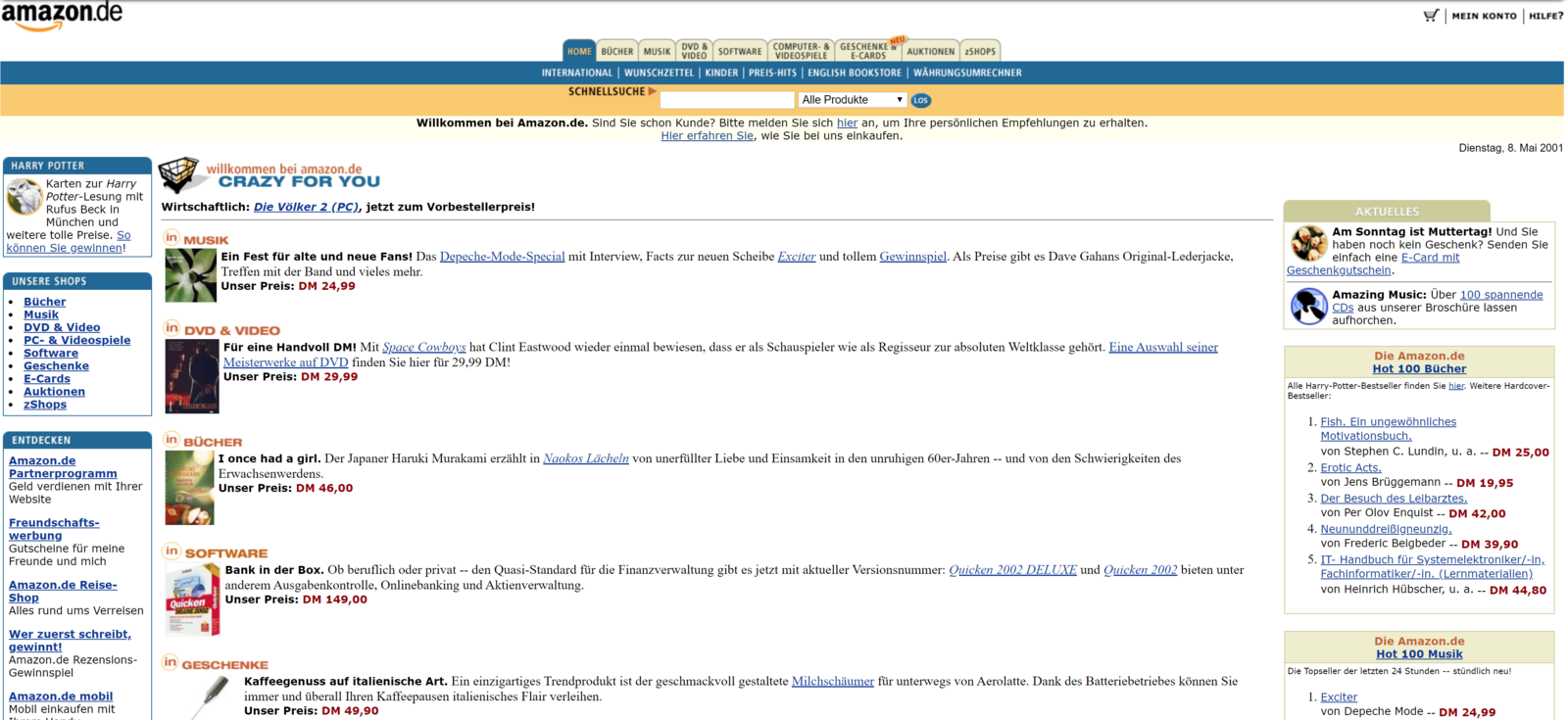Click the Gewinnspiel link
The width and height of the screenshot is (1568, 720).
point(912,257)
